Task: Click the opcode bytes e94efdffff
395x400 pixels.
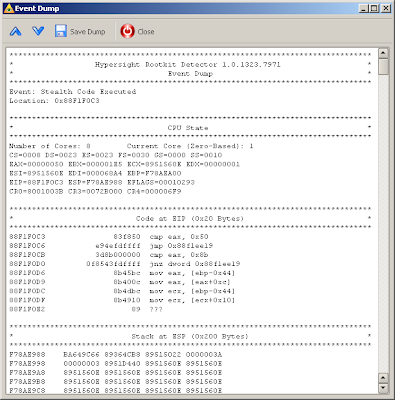Action: pos(118,246)
